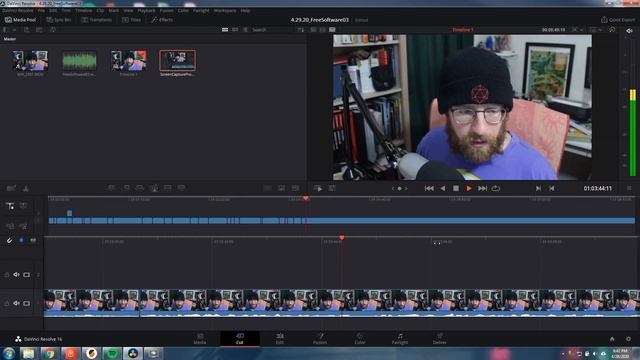Hide video on the lower track

point(27,303)
